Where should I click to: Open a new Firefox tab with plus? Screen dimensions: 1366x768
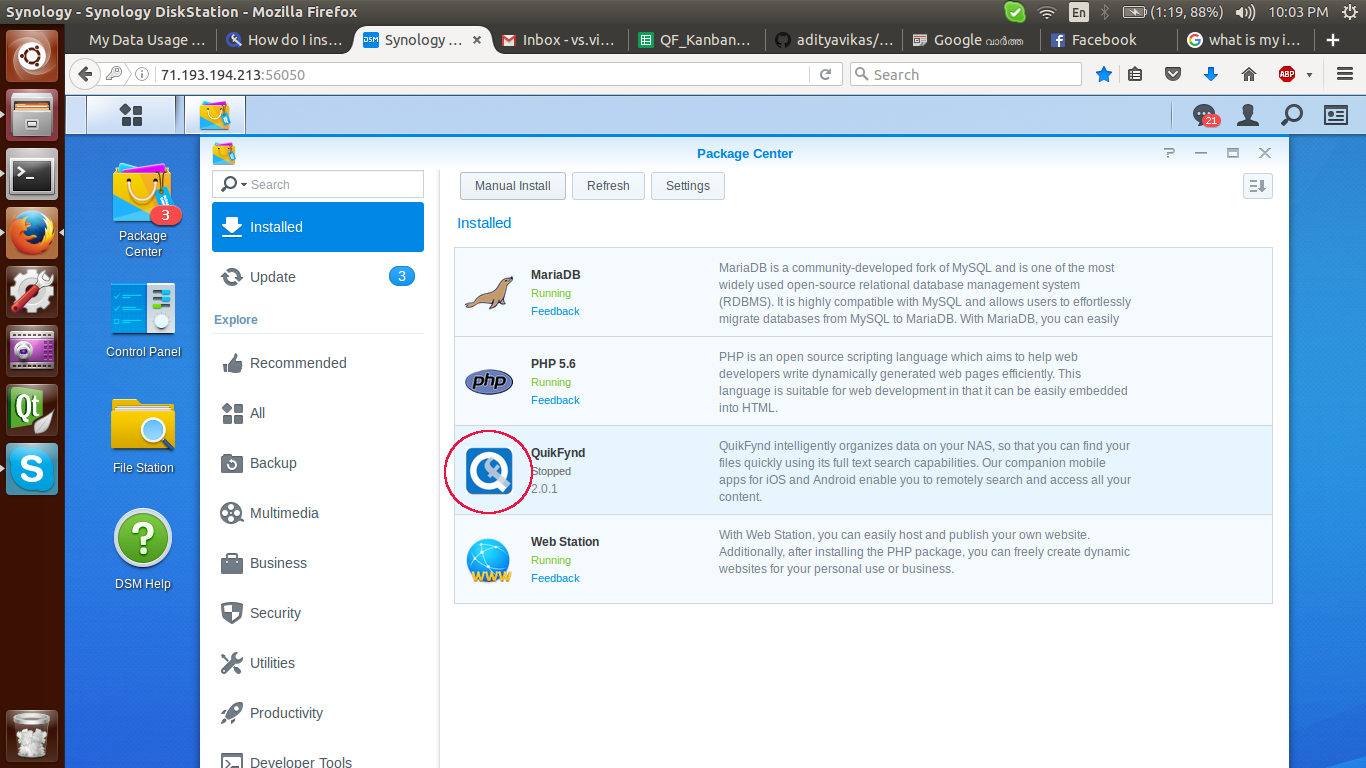[x=1332, y=40]
